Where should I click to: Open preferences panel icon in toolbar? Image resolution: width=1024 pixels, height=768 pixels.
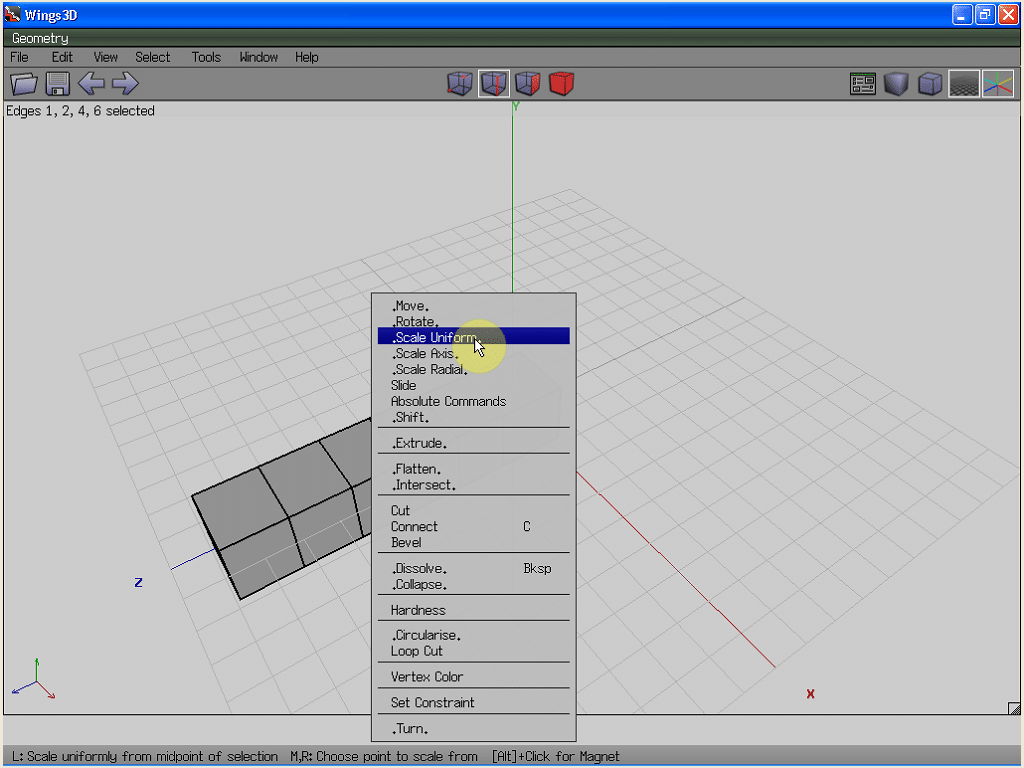tap(863, 84)
